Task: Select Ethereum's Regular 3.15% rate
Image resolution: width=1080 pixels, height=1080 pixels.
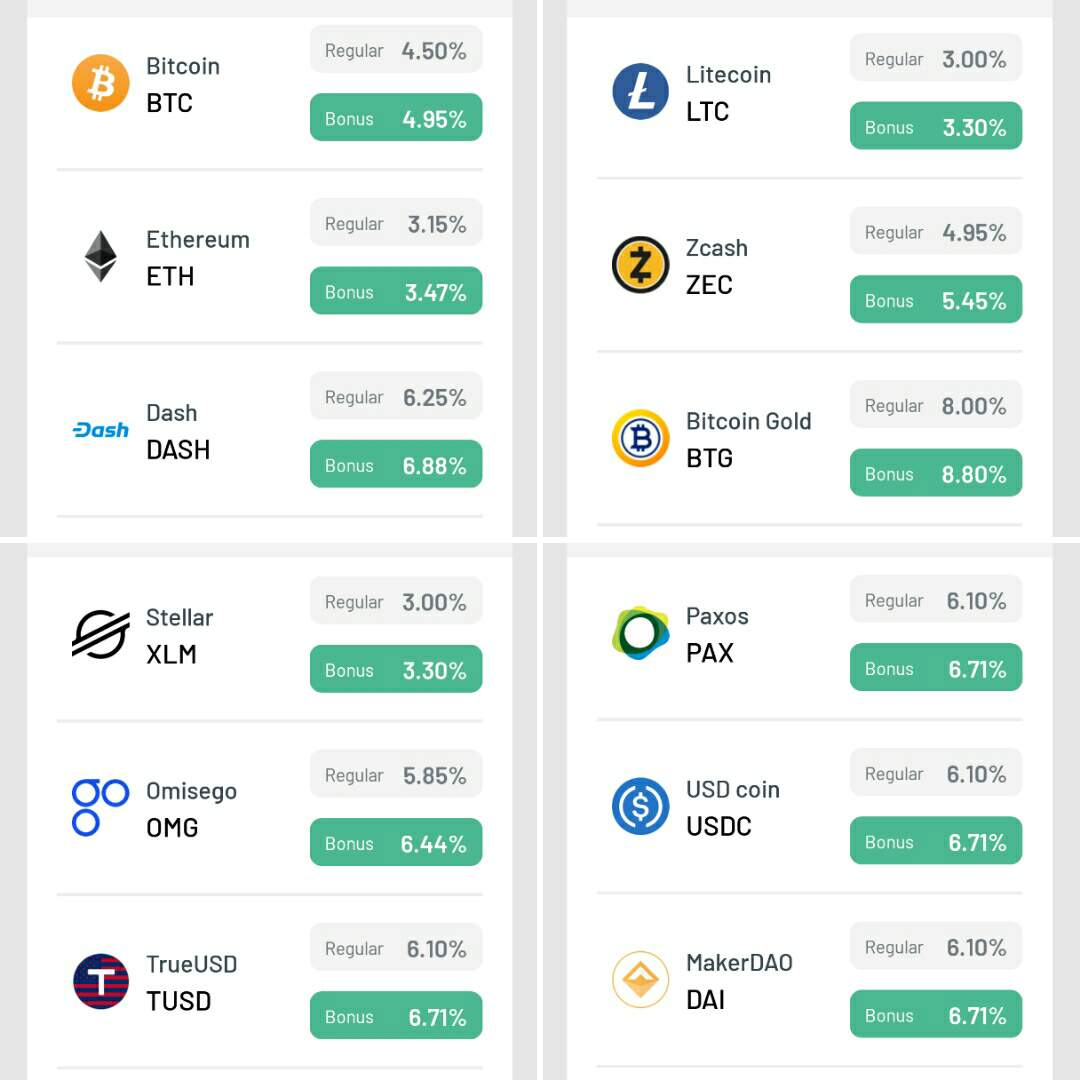Action: (396, 223)
